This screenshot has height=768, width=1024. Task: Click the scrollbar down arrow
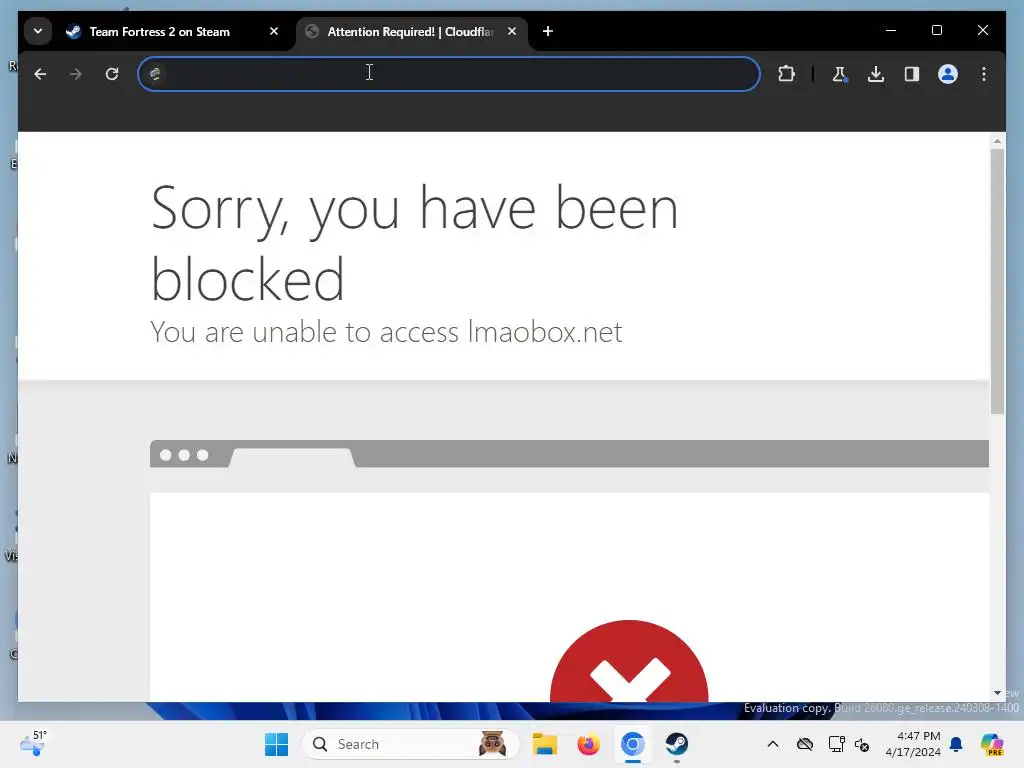point(997,693)
